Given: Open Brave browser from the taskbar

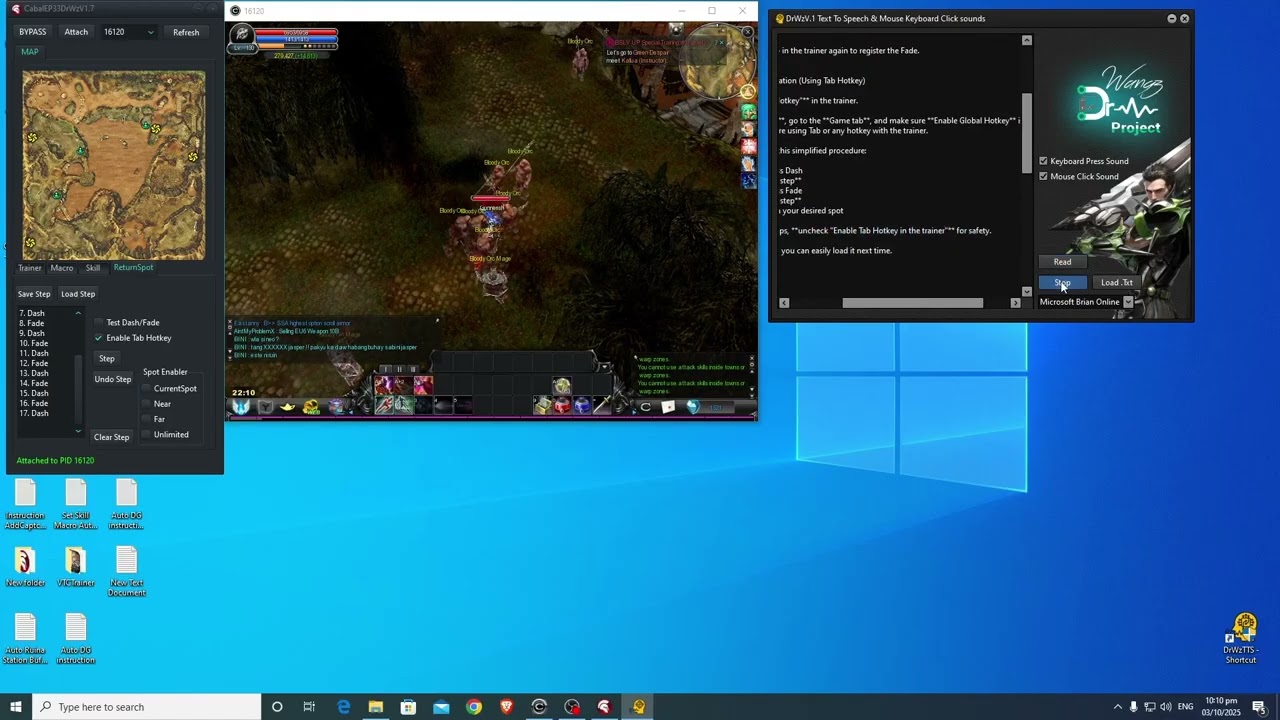Looking at the screenshot, I should click(506, 707).
